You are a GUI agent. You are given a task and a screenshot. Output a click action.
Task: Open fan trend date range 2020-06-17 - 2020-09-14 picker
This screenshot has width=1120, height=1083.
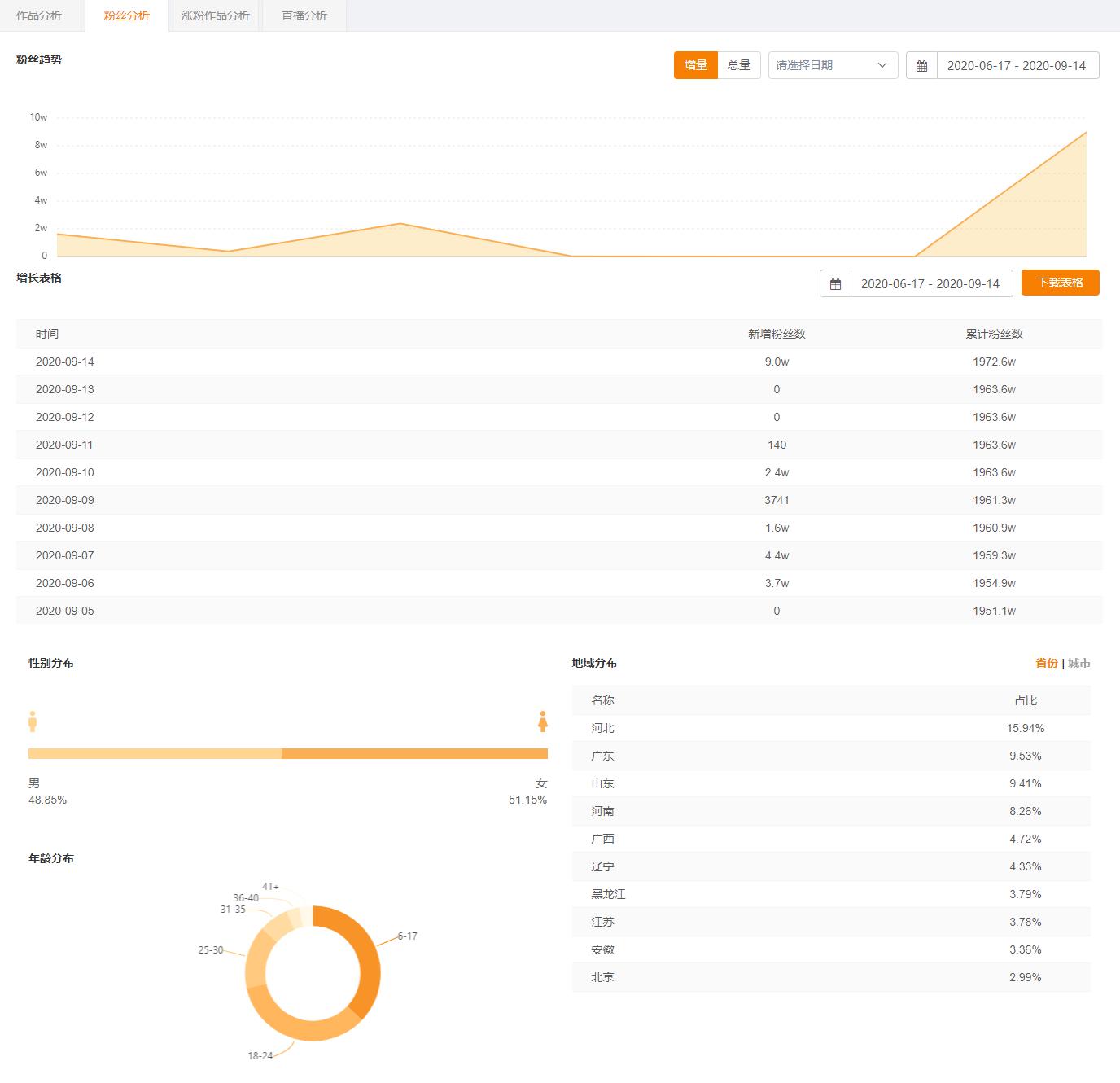1017,66
